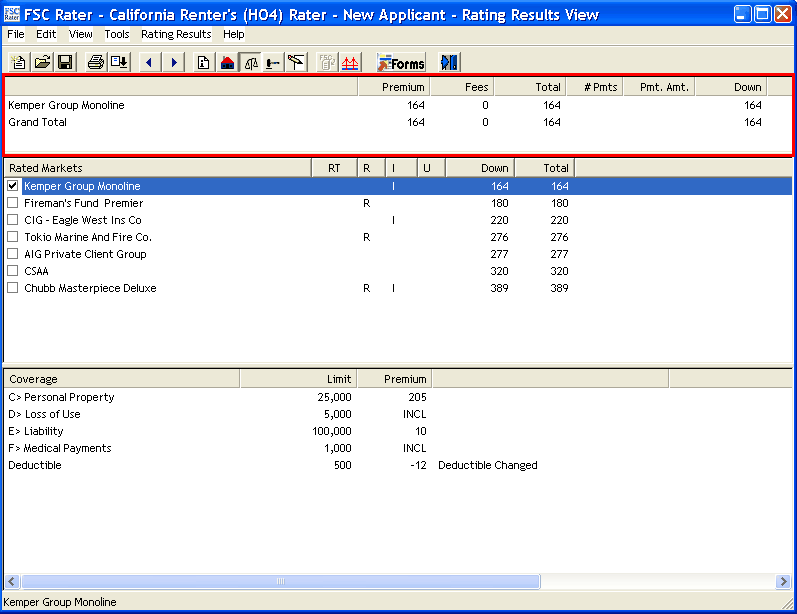Viewport: 797px width, 614px height.
Task: Click the pen on page toolbar icon
Action: [296, 63]
